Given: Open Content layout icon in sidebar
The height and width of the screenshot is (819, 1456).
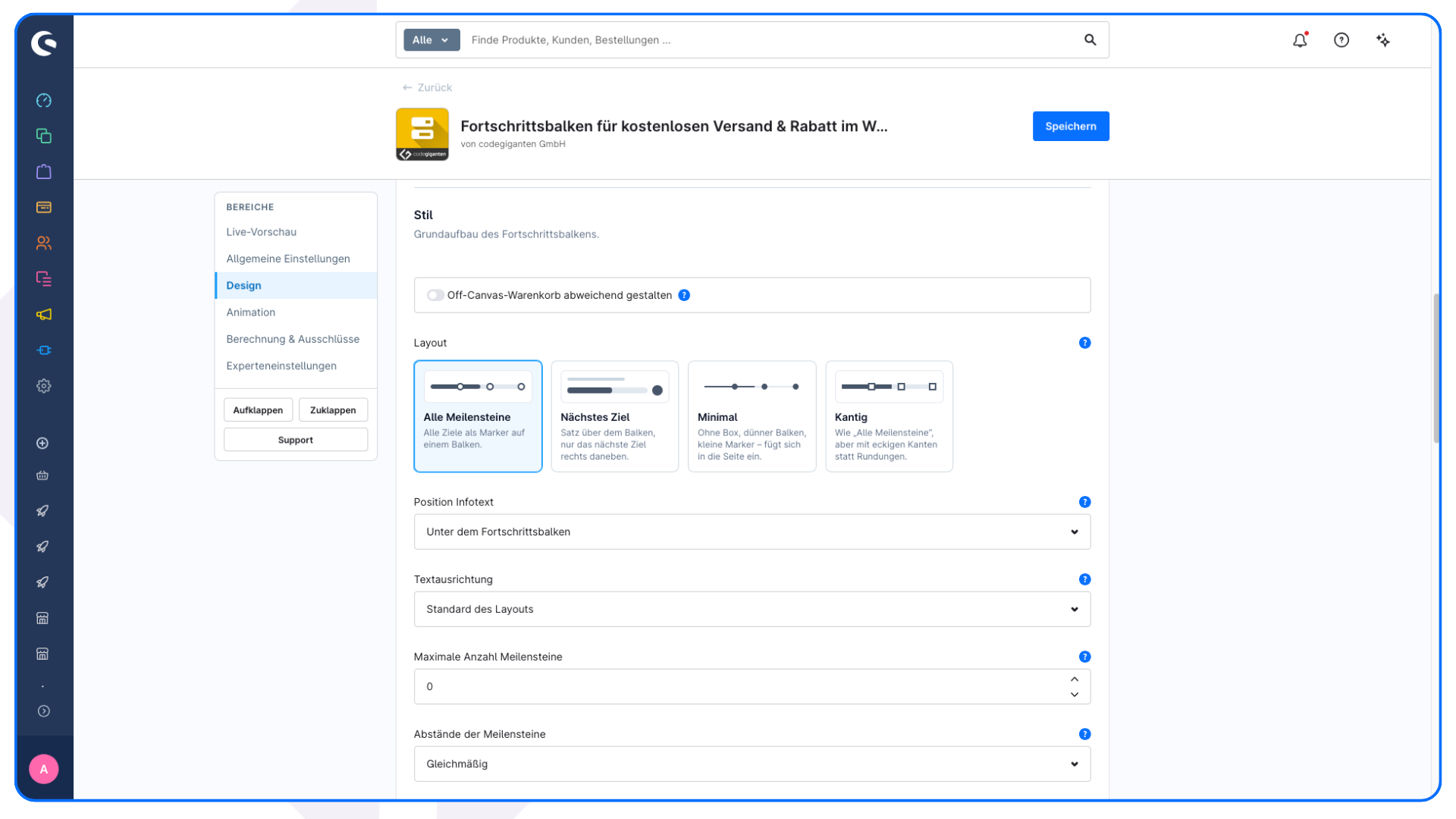Looking at the screenshot, I should pos(44,278).
